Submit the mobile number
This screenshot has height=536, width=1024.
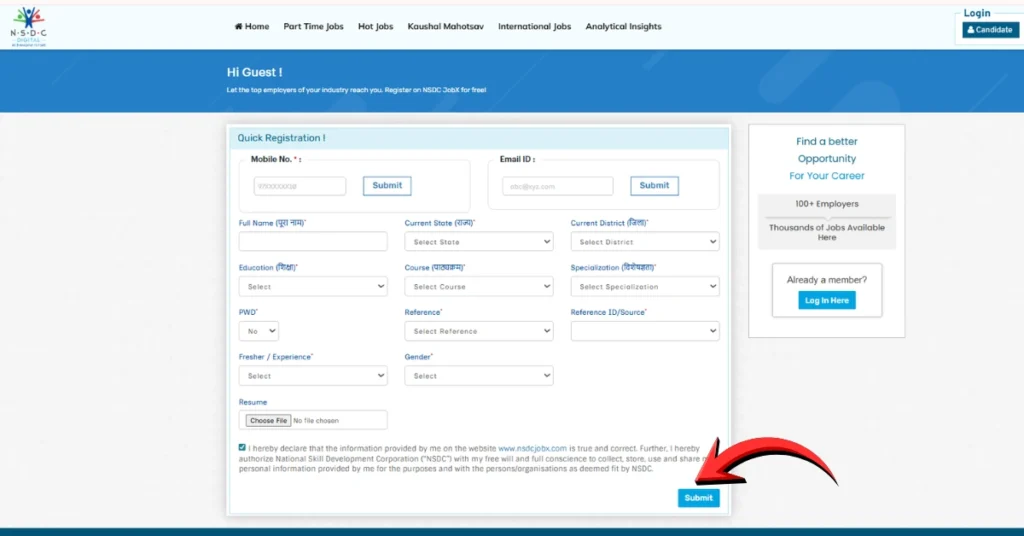(387, 185)
